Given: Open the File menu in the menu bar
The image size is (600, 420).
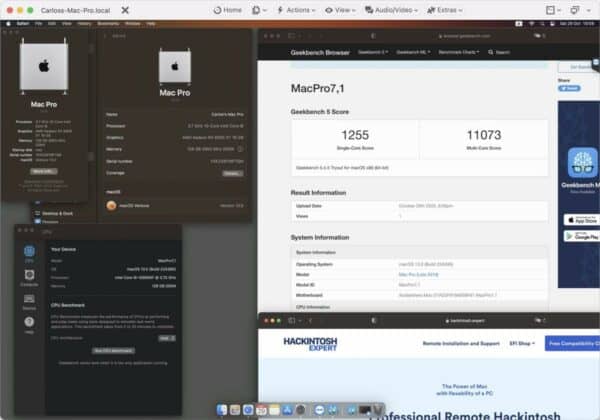Looking at the screenshot, I should [38, 24].
